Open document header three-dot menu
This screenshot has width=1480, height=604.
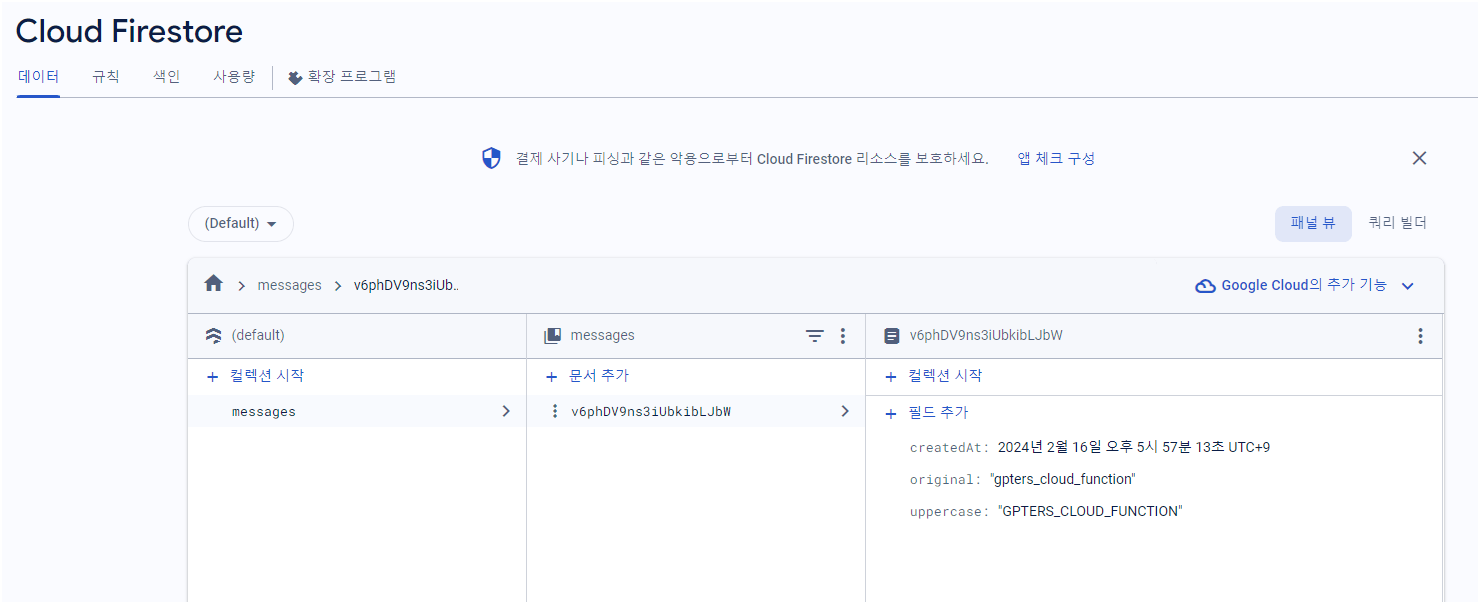(1420, 336)
